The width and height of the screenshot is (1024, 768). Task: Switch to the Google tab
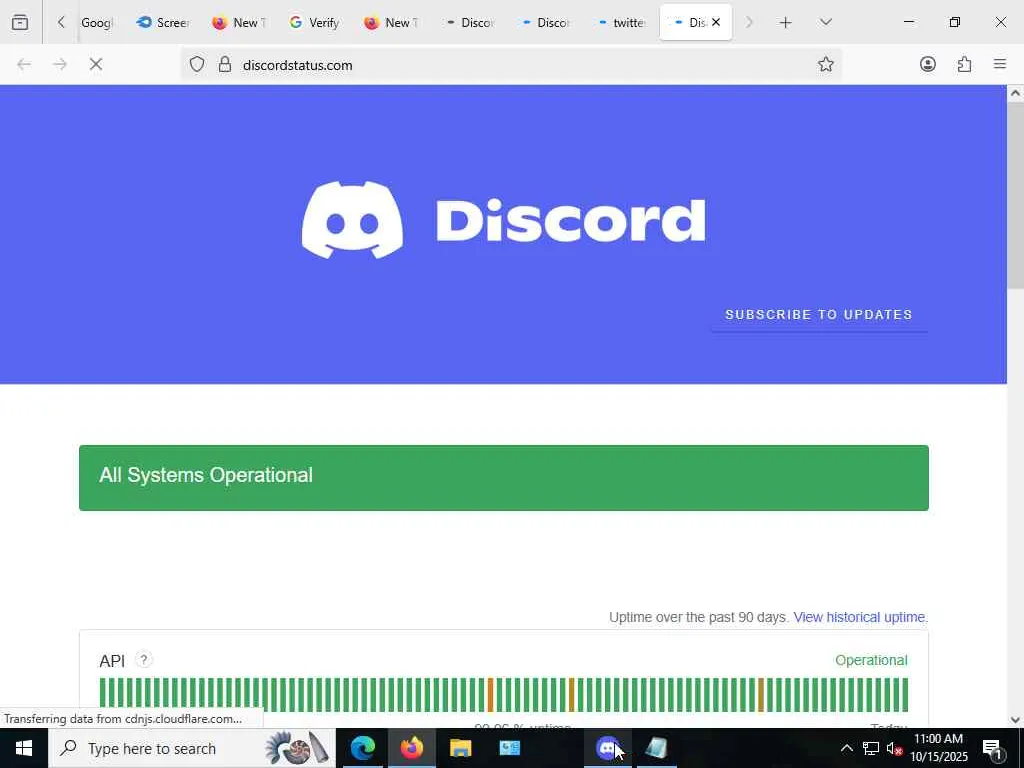(x=96, y=22)
